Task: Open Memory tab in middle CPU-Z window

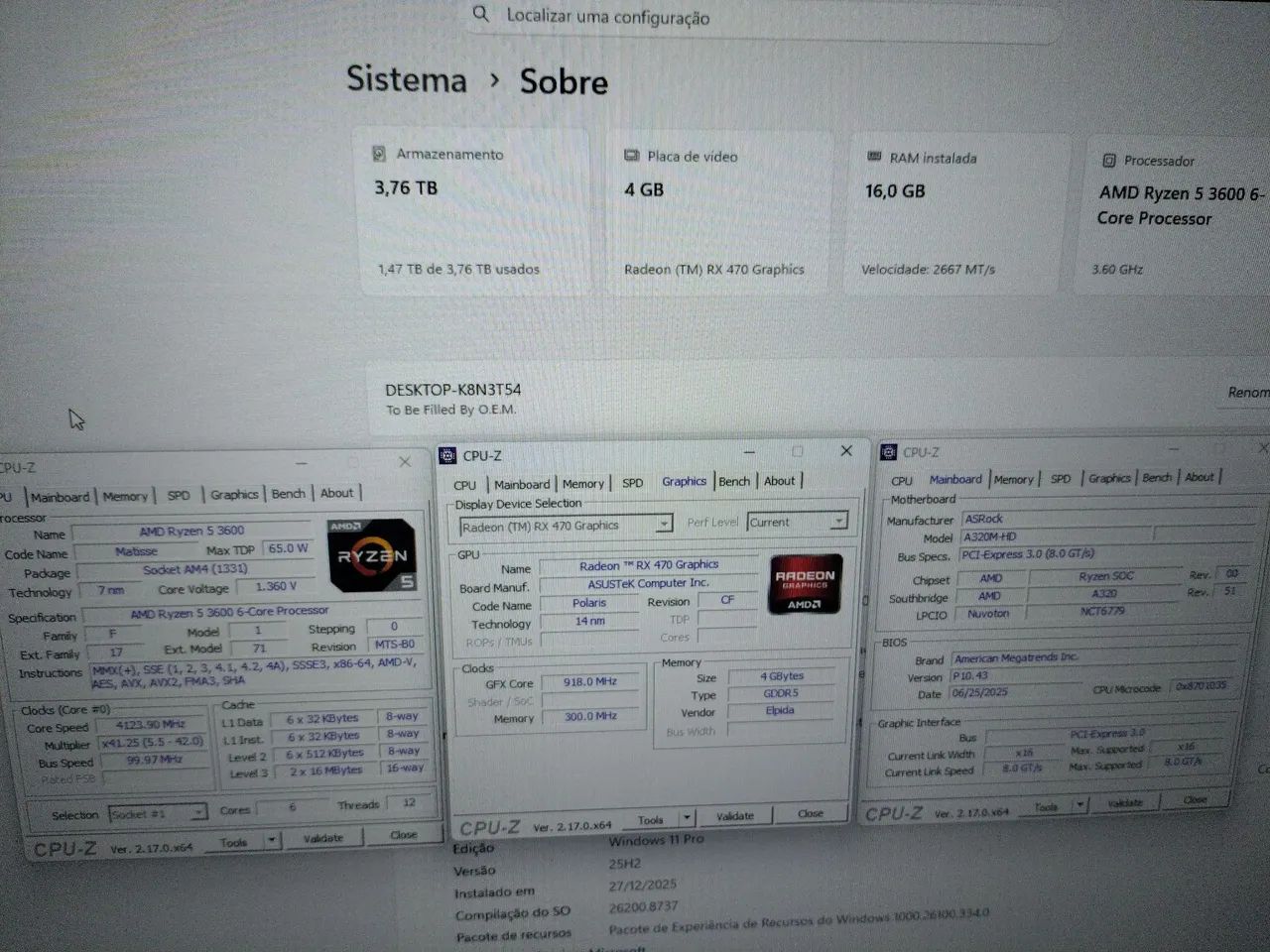Action: pos(583,483)
